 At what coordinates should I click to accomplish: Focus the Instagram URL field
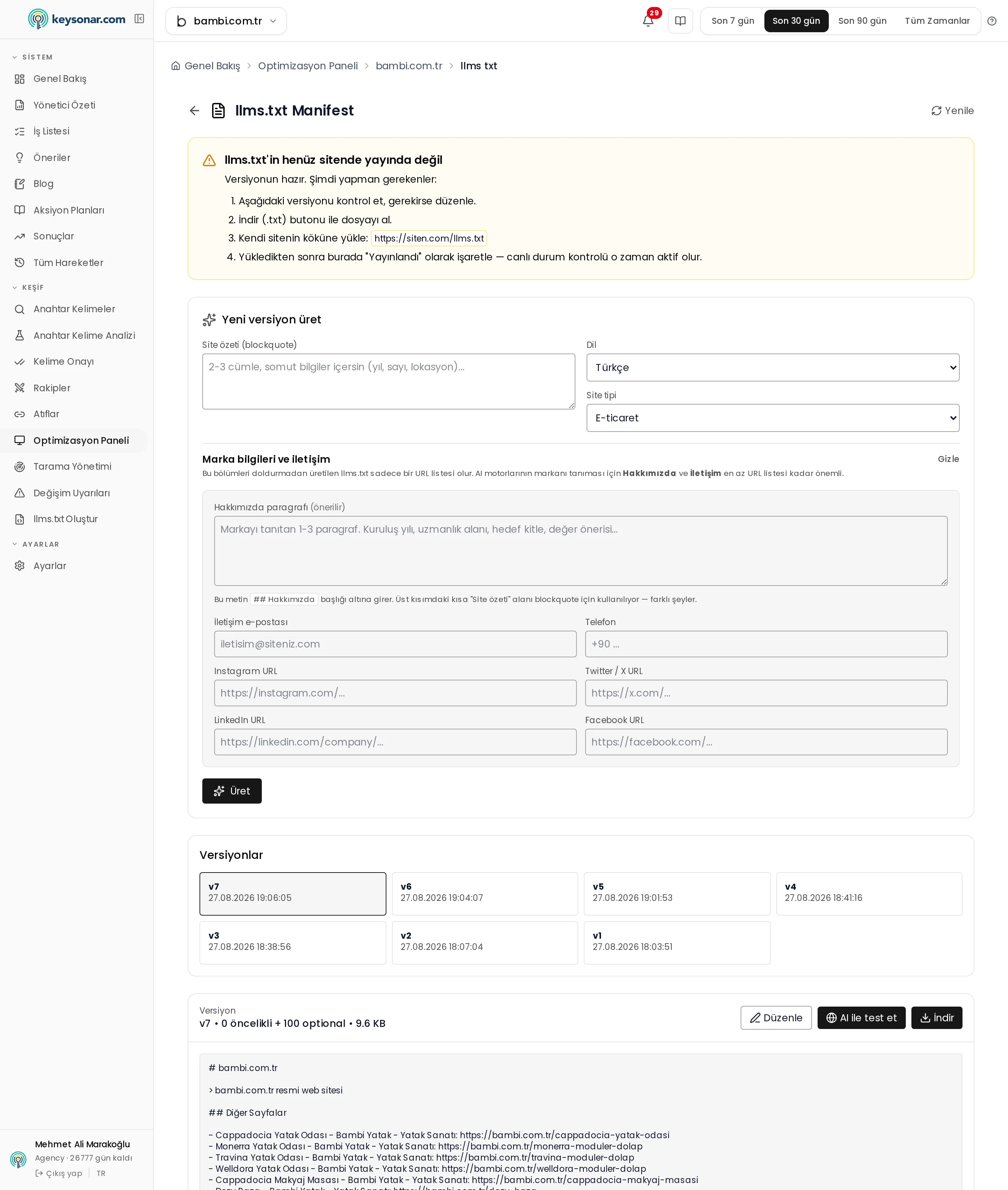pyautogui.click(x=395, y=694)
